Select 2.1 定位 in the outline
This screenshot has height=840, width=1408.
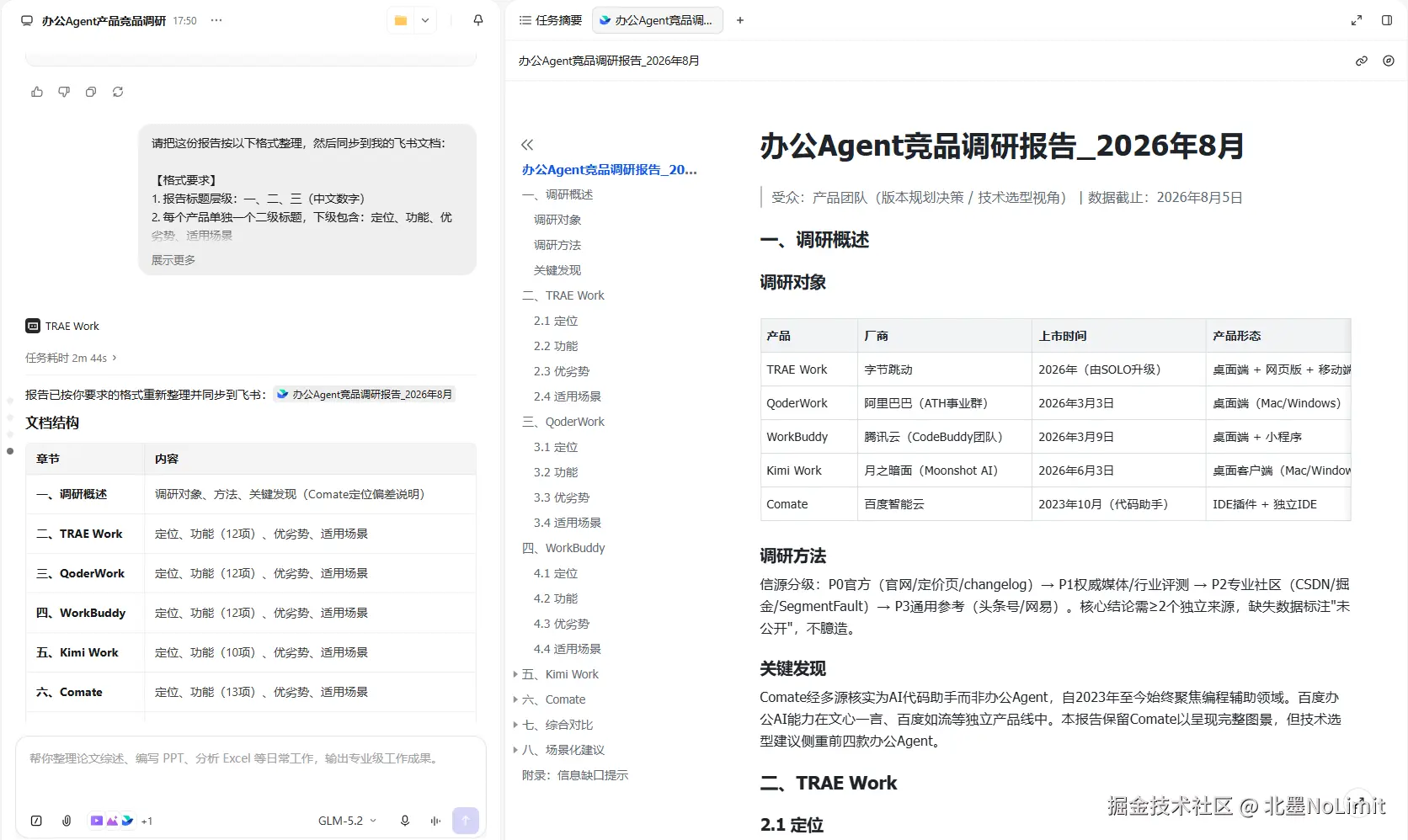point(556,321)
